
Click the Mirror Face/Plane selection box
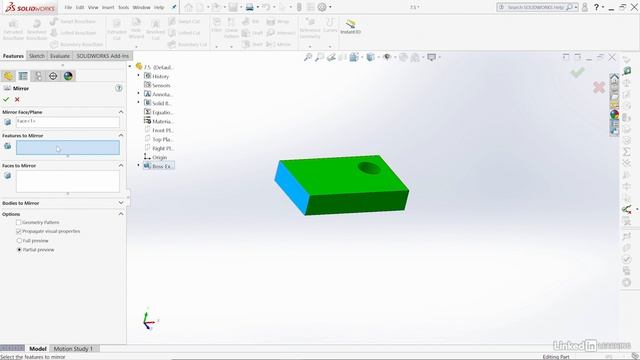click(x=68, y=122)
